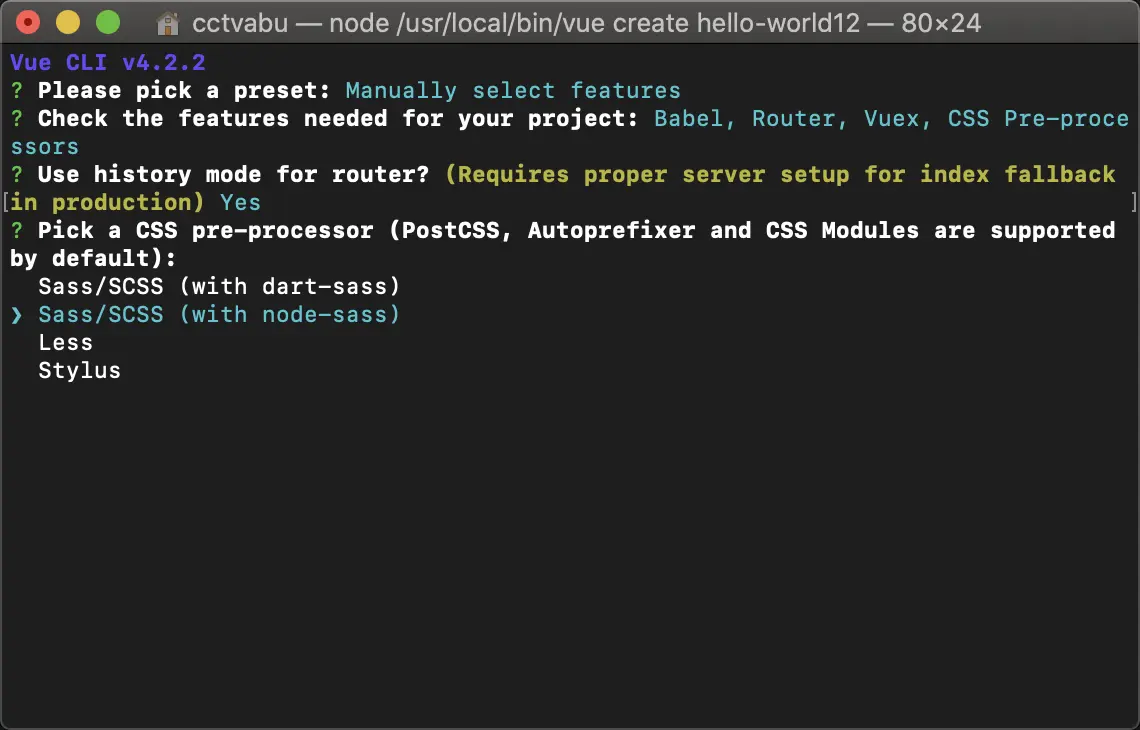Screen dimensions: 1140x730
Task: Select Sass/SCSS (with node-sass) option
Action: click(x=220, y=314)
